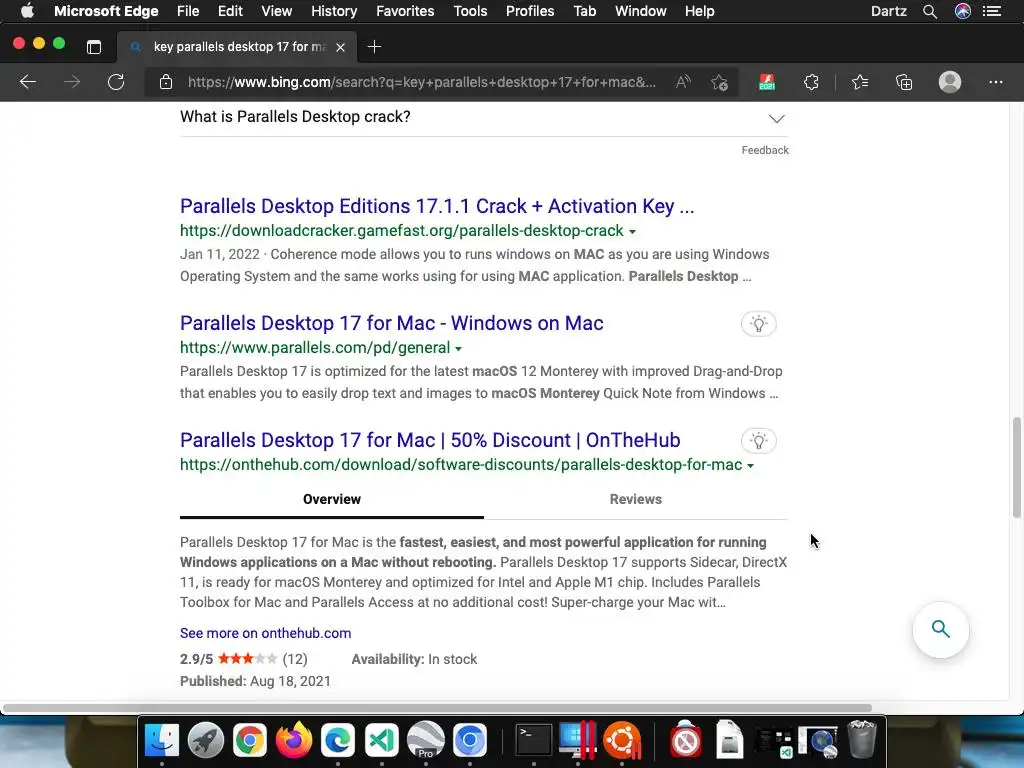
Task: Open dropdown arrow next to parallels.com URL
Action: point(458,349)
